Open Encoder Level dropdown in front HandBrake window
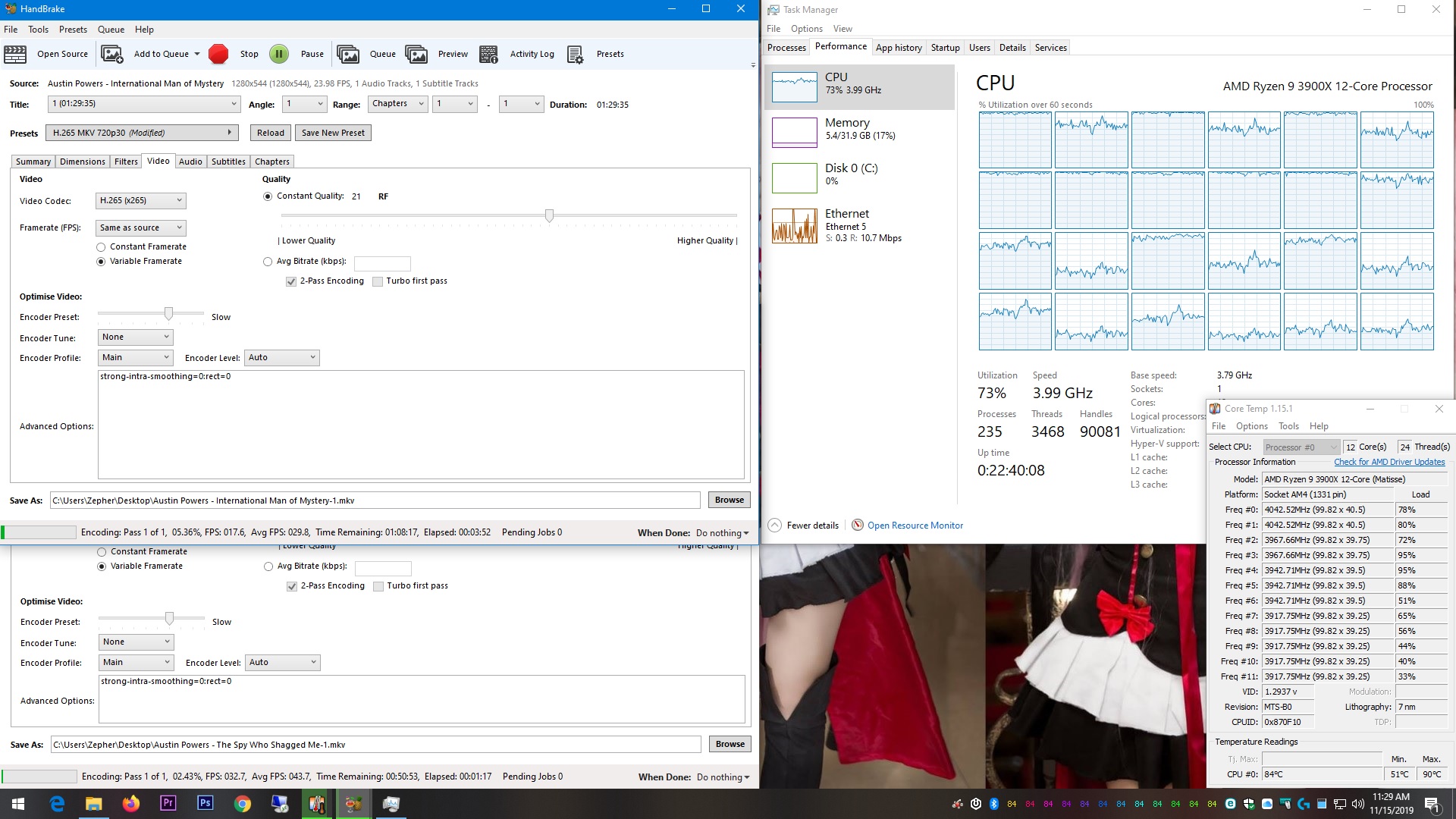 tap(282, 358)
